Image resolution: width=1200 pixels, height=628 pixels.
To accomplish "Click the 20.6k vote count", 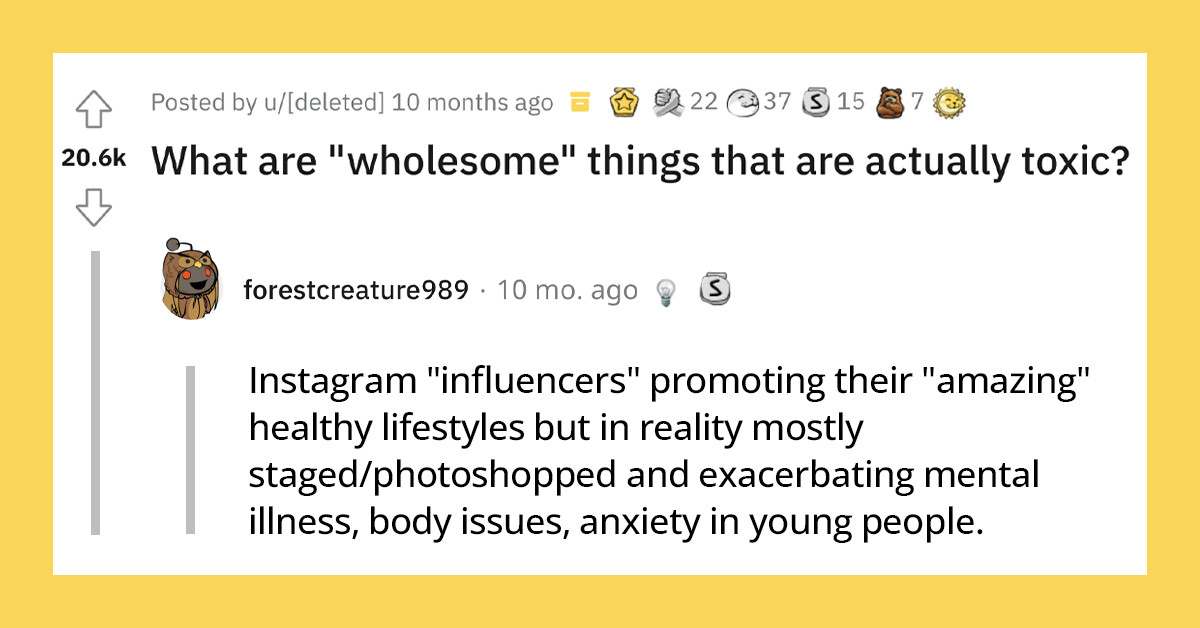I will (93, 158).
